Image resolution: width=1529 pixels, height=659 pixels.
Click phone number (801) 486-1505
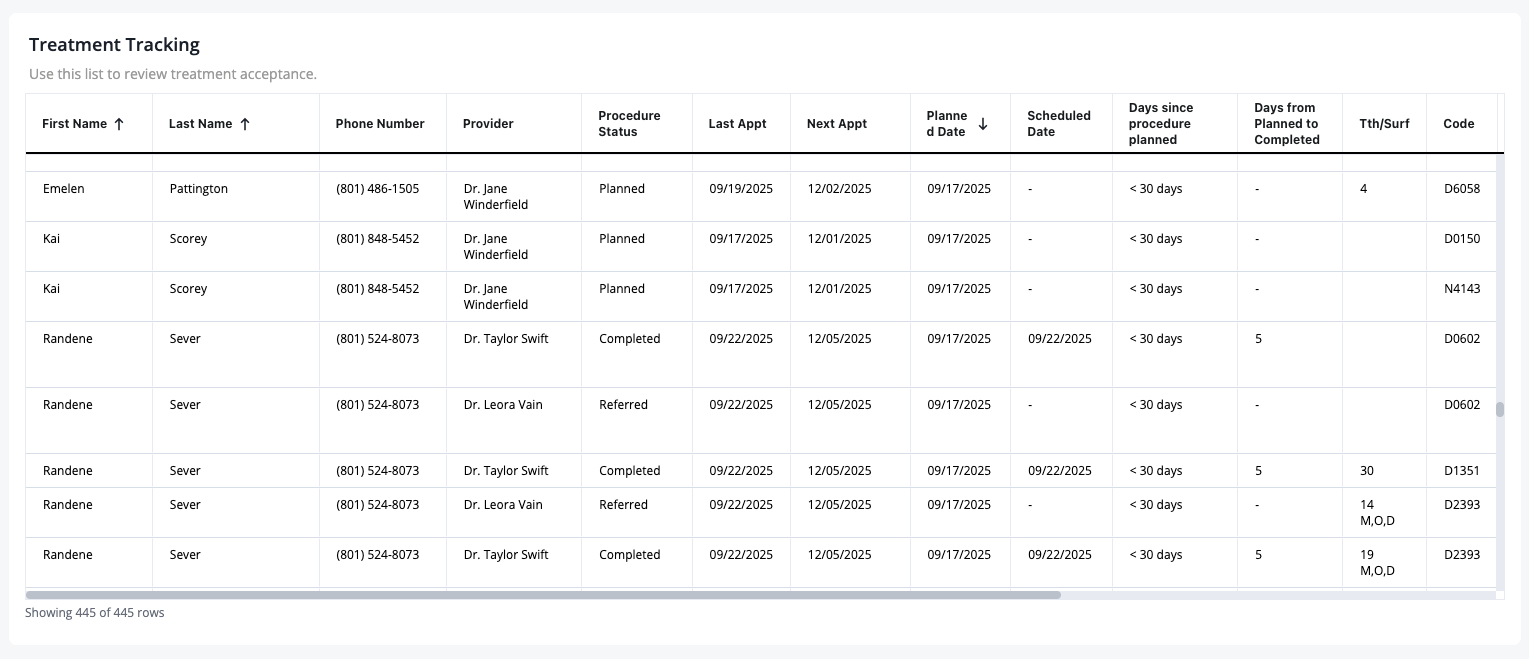[x=378, y=189]
